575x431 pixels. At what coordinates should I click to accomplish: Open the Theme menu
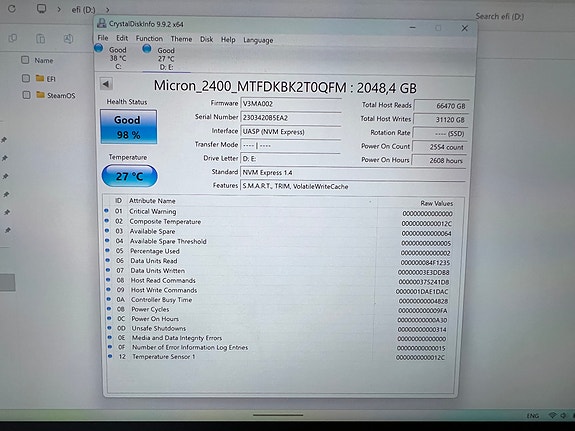click(181, 39)
